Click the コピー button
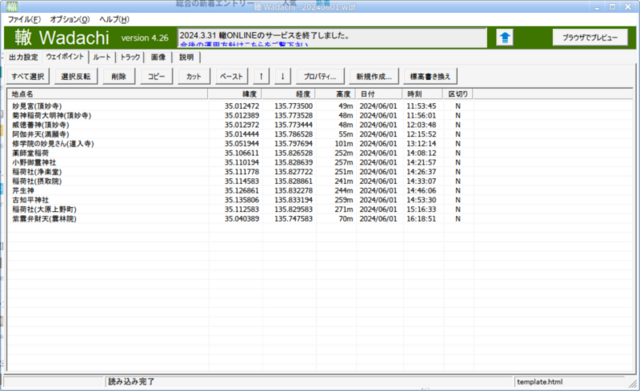Image resolution: width=640 pixels, height=391 pixels. pyautogui.click(x=156, y=76)
